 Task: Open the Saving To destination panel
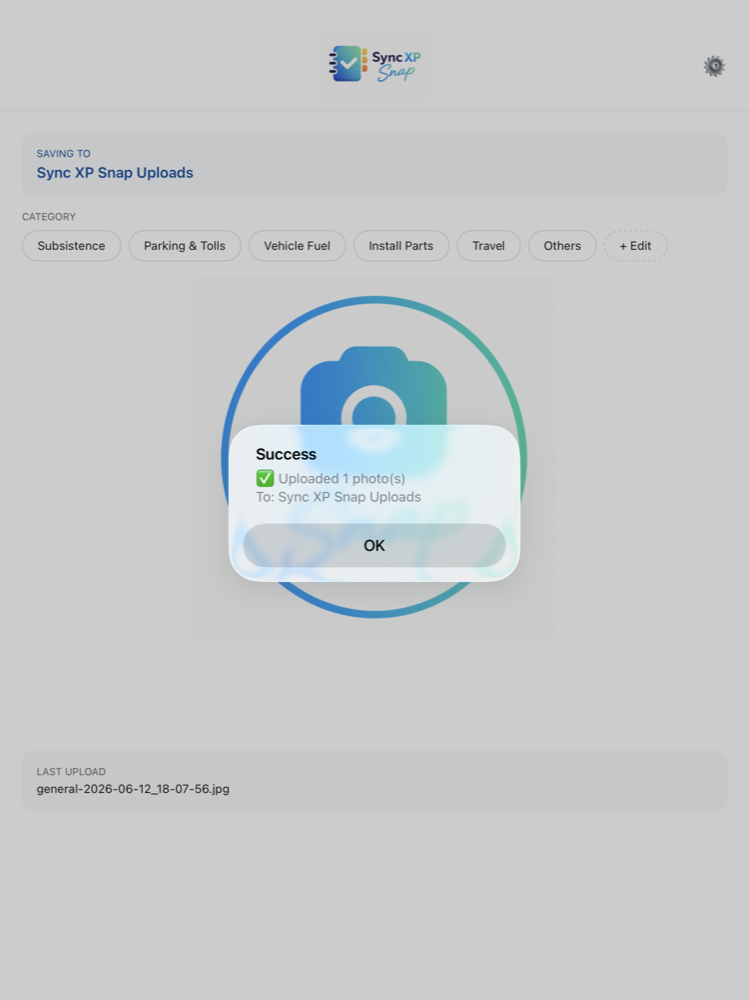click(374, 164)
